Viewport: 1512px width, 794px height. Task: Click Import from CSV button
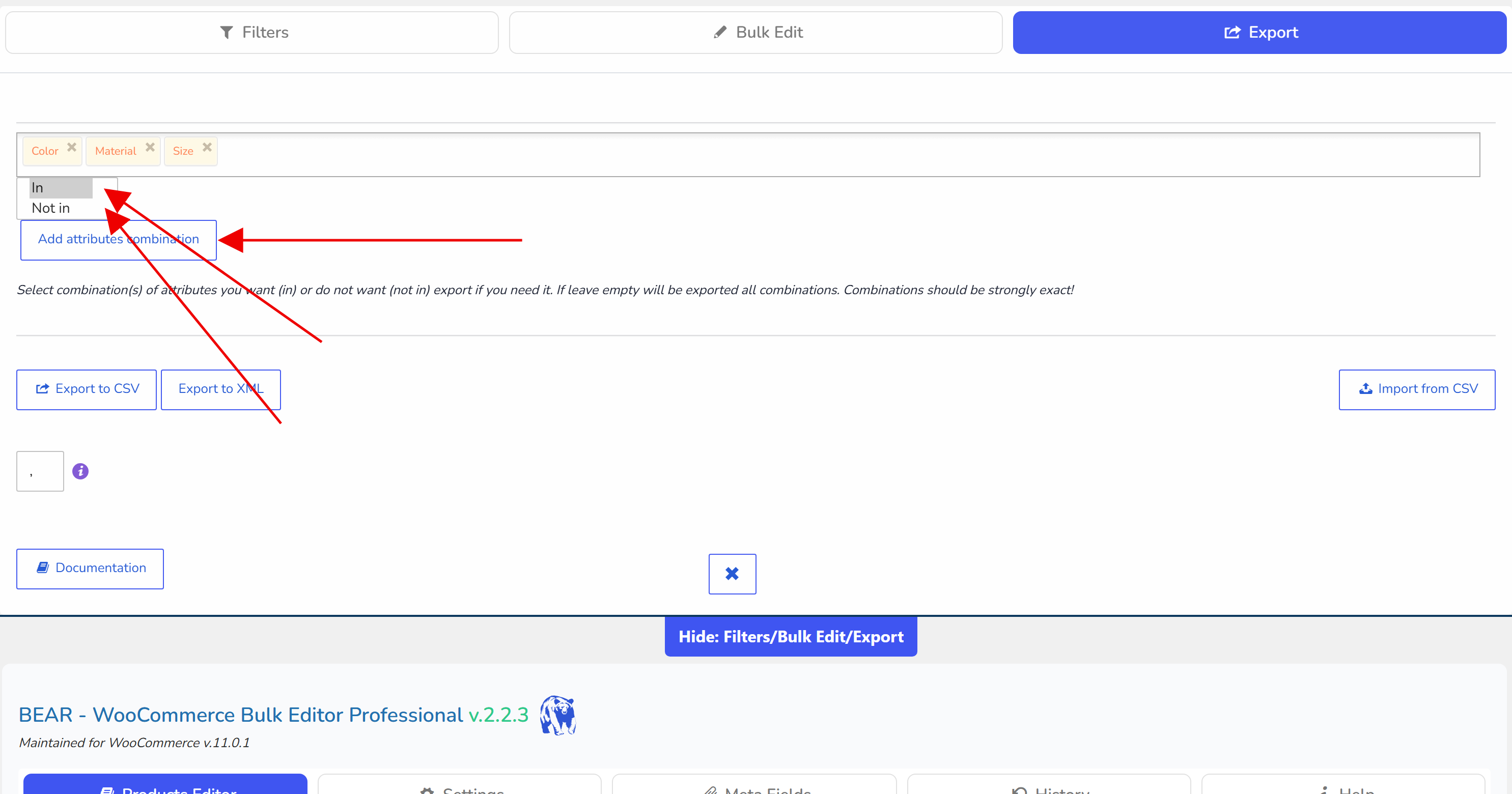(x=1417, y=390)
